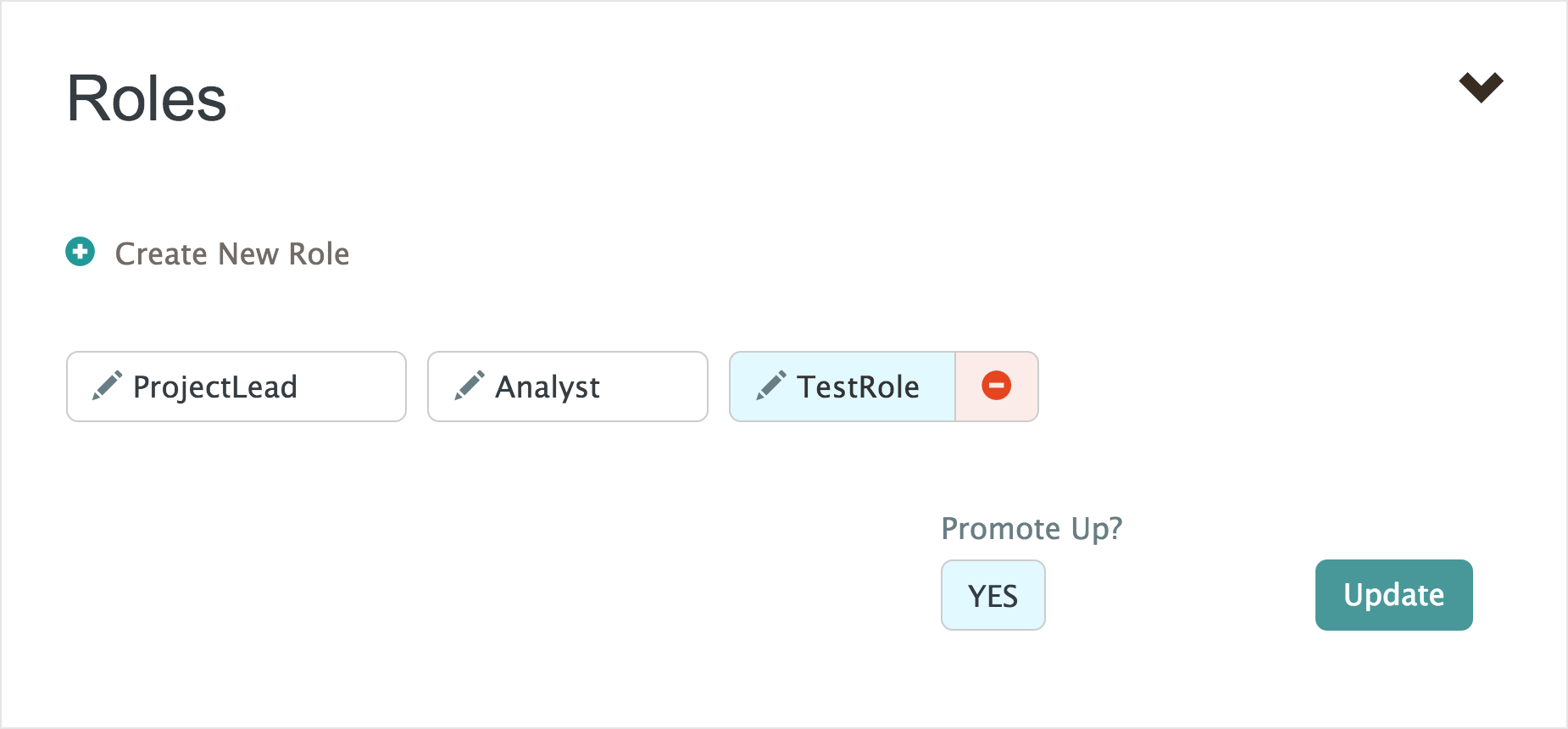Click the ProjectLead name text
The height and width of the screenshot is (729, 1568).
tap(215, 387)
